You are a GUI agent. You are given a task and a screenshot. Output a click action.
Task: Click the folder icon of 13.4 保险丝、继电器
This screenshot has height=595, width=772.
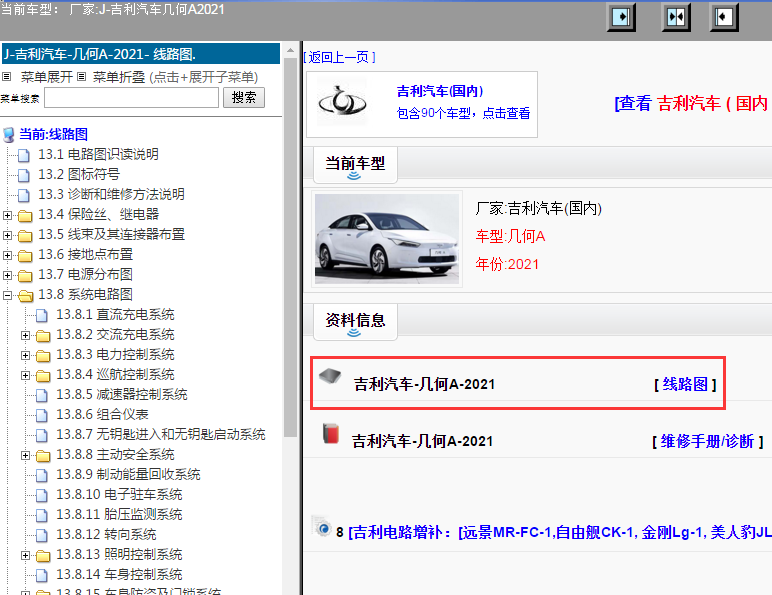pyautogui.click(x=25, y=216)
